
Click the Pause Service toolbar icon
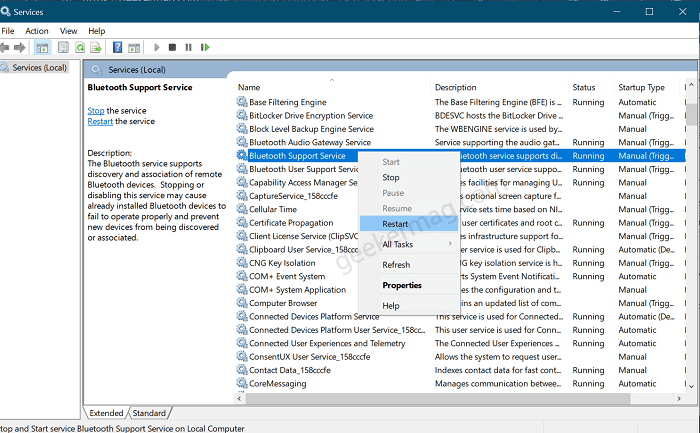(x=188, y=47)
